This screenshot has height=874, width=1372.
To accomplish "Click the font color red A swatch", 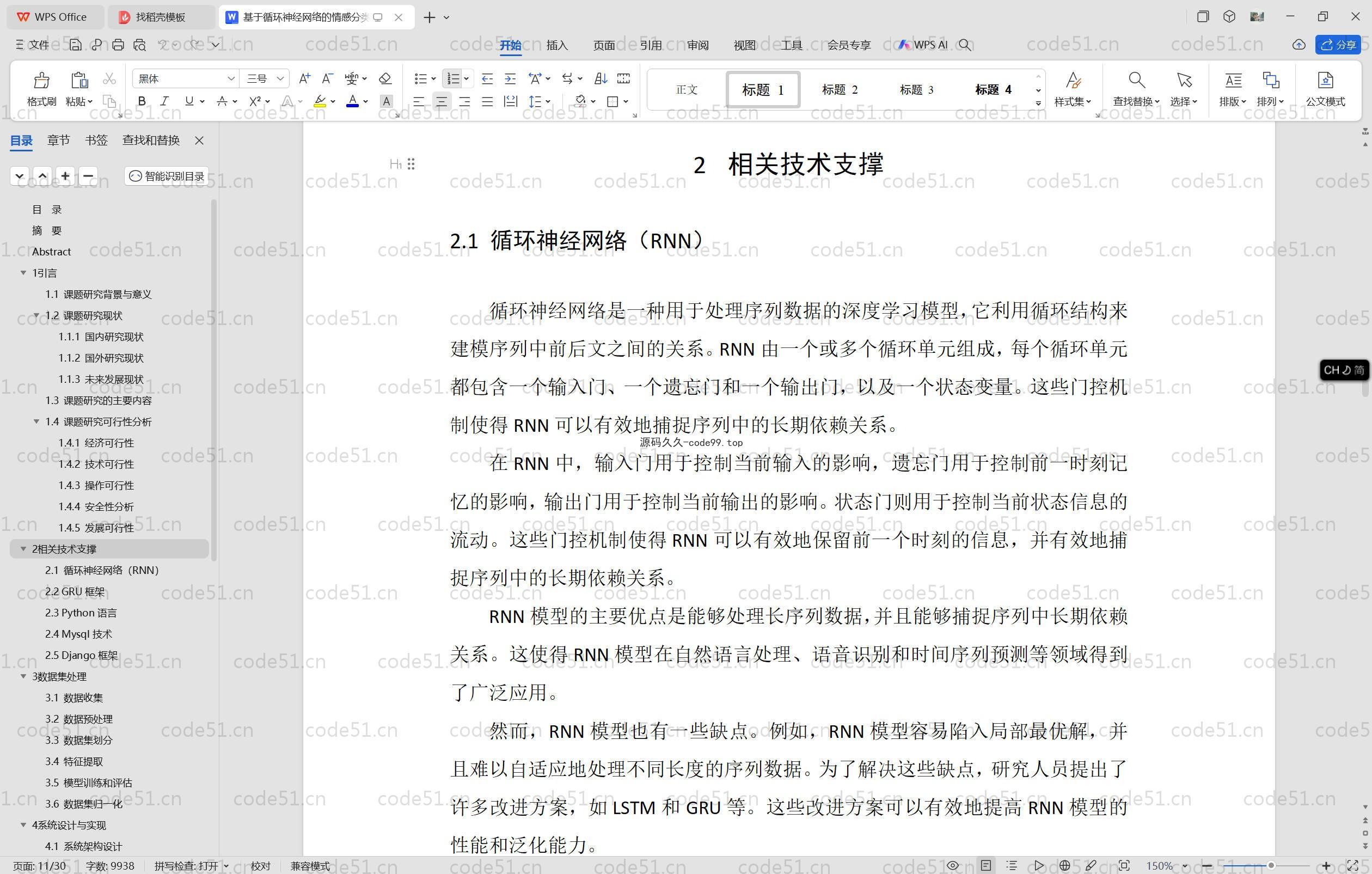I will pyautogui.click(x=353, y=101).
